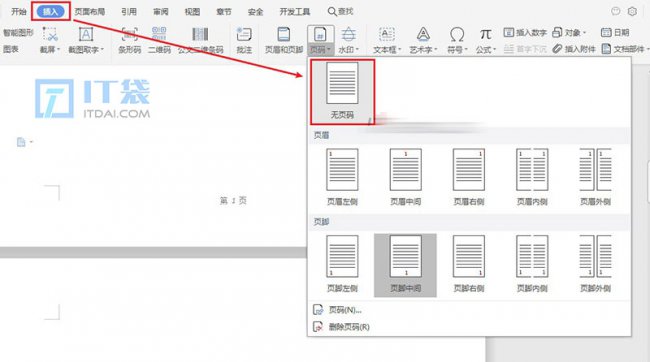Select the 插入 ribbon tab
The width and height of the screenshot is (650, 362).
51,12
